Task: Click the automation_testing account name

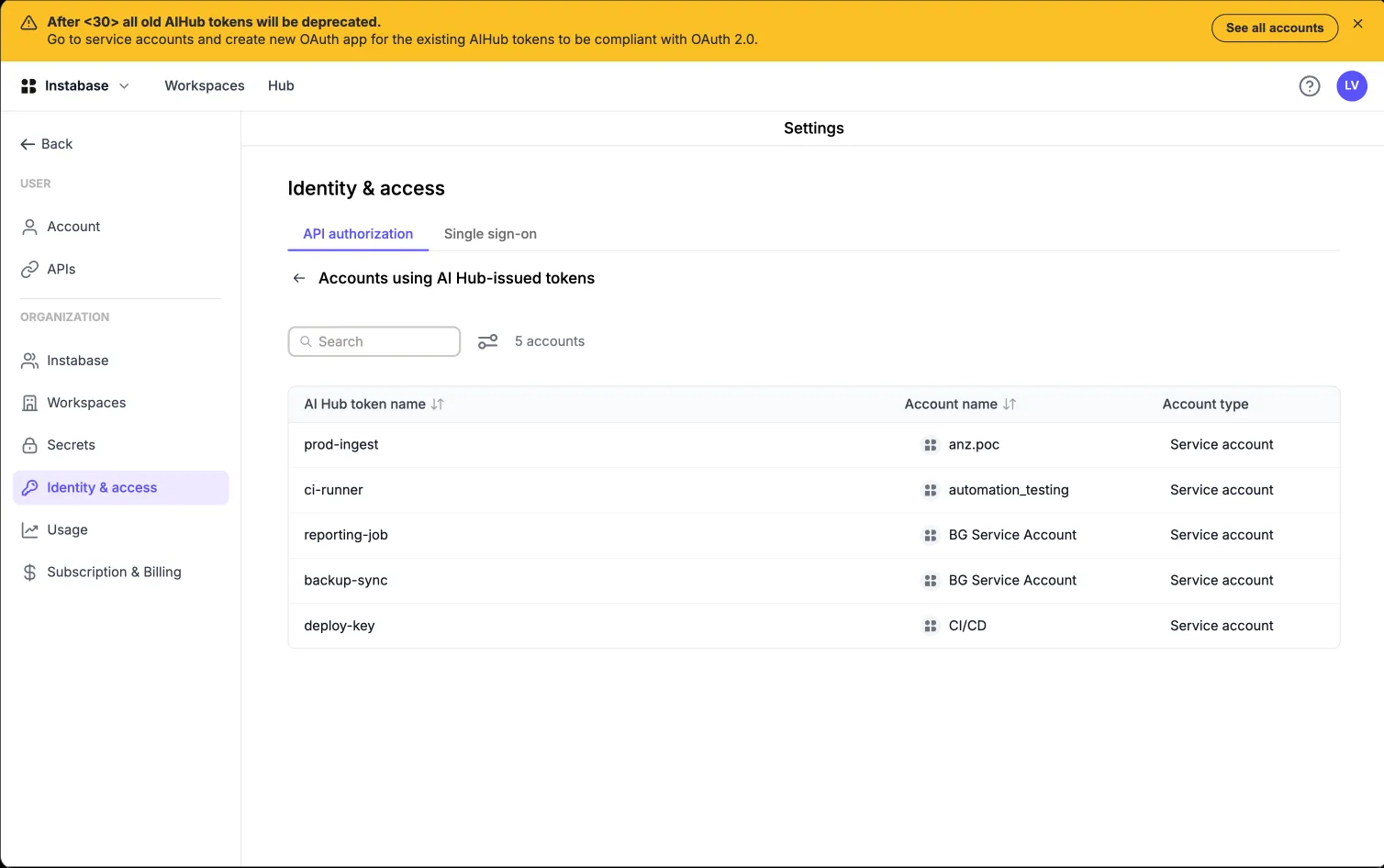Action: 1009,490
